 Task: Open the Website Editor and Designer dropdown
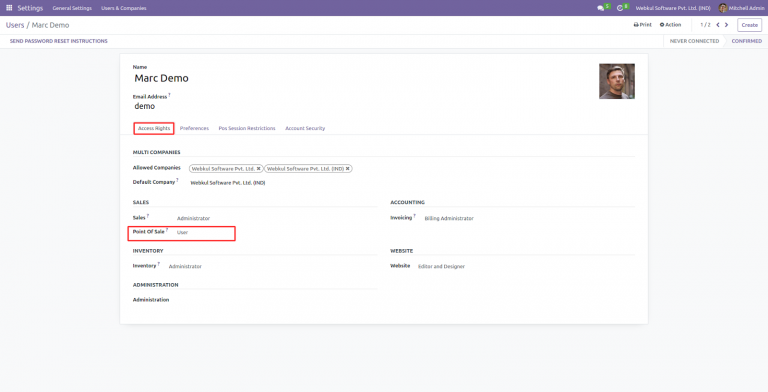441,267
